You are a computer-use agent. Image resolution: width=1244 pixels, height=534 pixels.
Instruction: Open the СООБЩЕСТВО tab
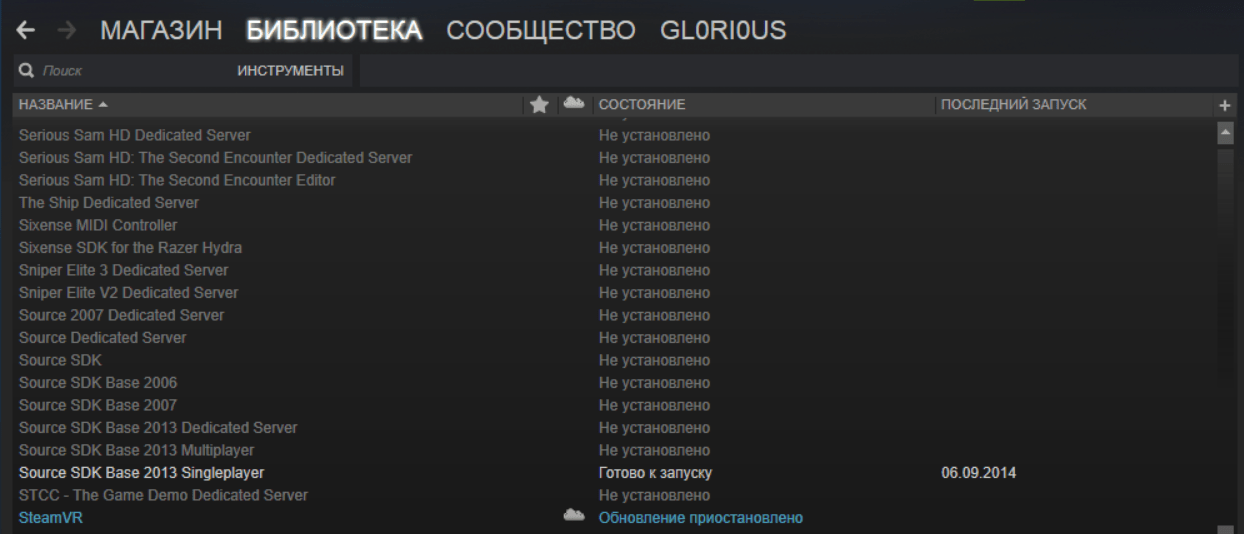coord(541,31)
